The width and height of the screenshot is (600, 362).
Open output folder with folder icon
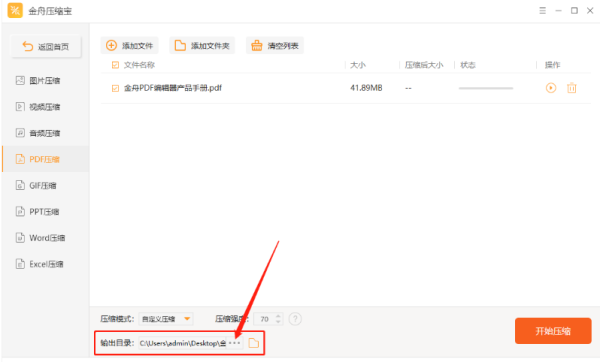point(253,343)
